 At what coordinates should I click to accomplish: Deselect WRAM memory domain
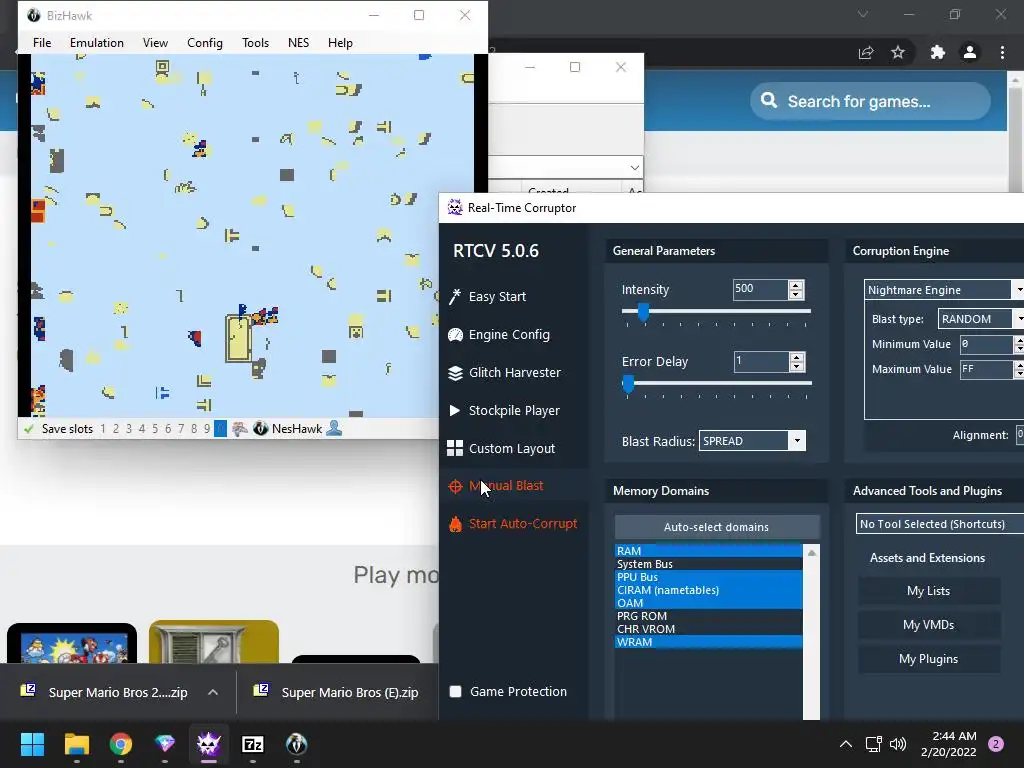(x=708, y=642)
